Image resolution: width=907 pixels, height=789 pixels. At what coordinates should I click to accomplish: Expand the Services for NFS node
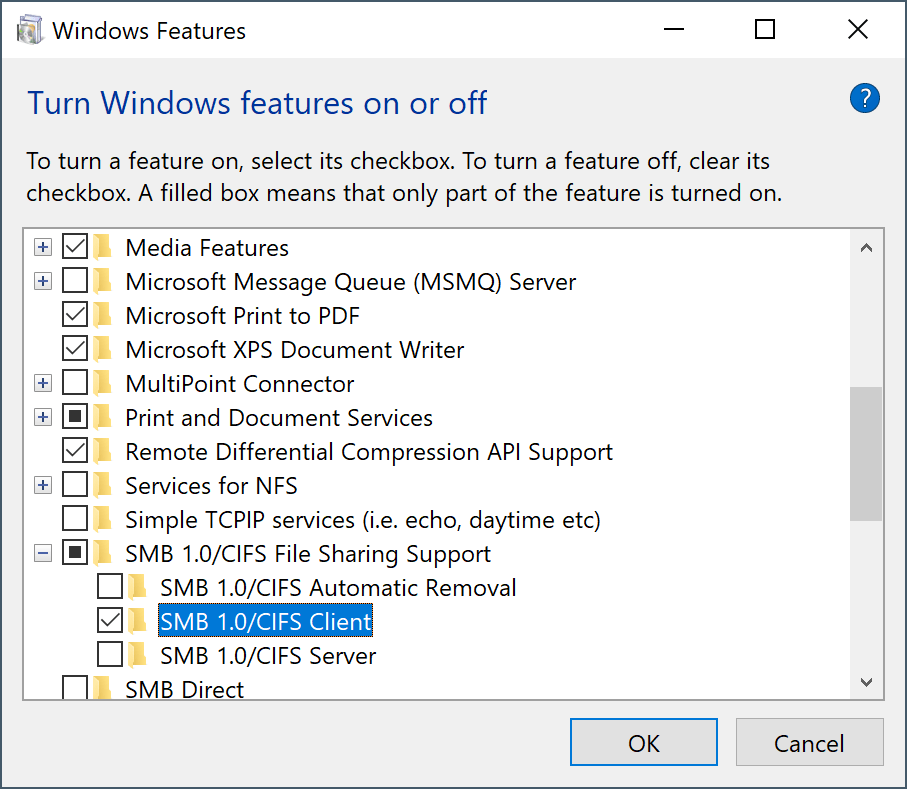(x=42, y=485)
